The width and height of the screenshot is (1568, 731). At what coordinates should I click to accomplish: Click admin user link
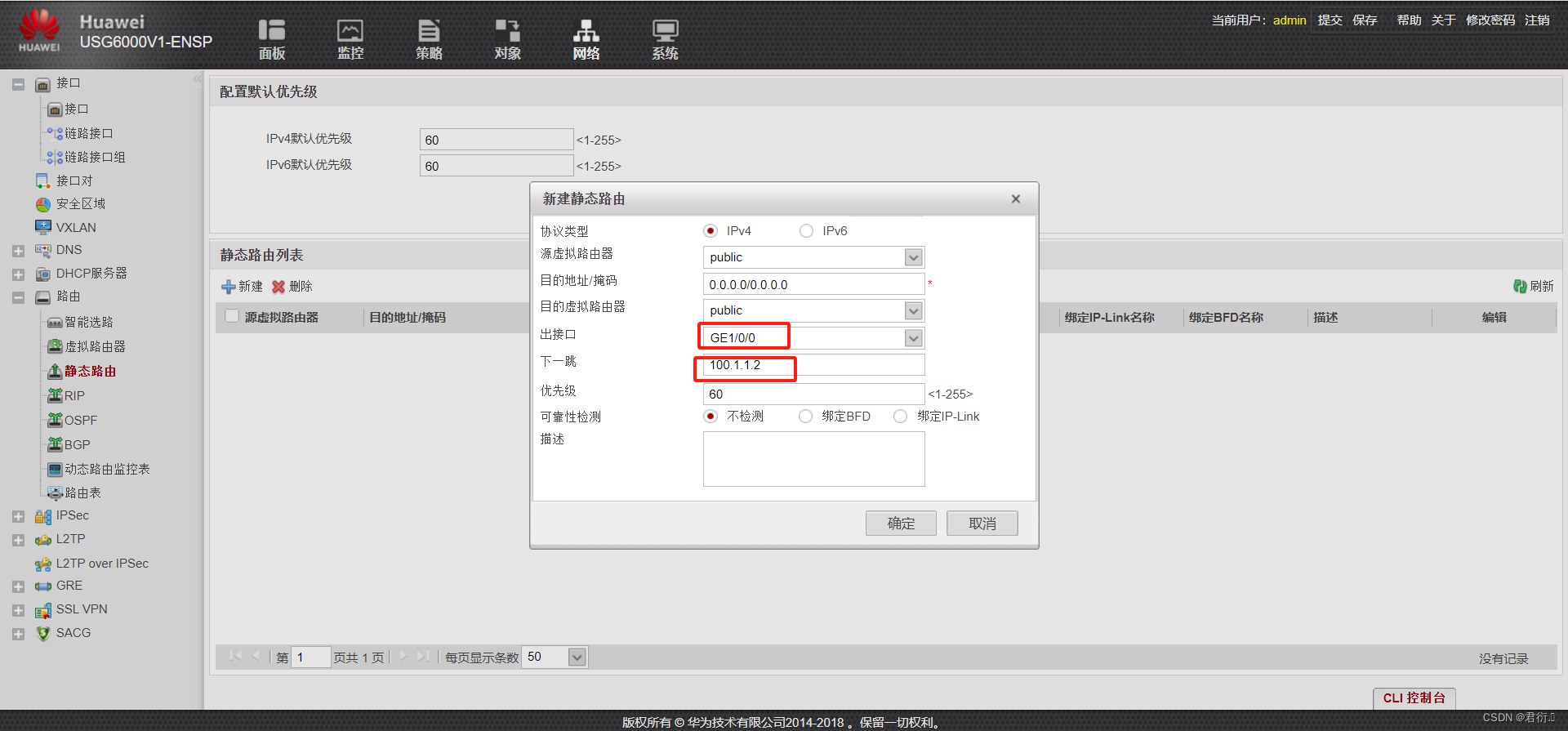point(1290,20)
